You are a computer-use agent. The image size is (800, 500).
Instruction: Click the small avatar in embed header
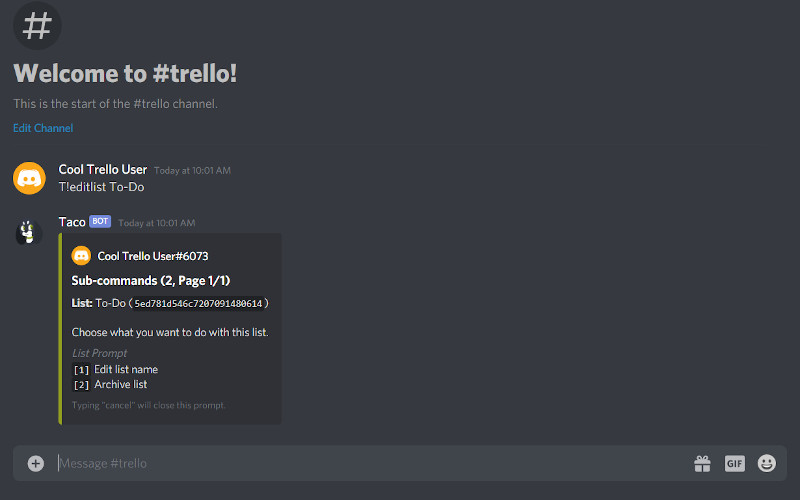81,256
